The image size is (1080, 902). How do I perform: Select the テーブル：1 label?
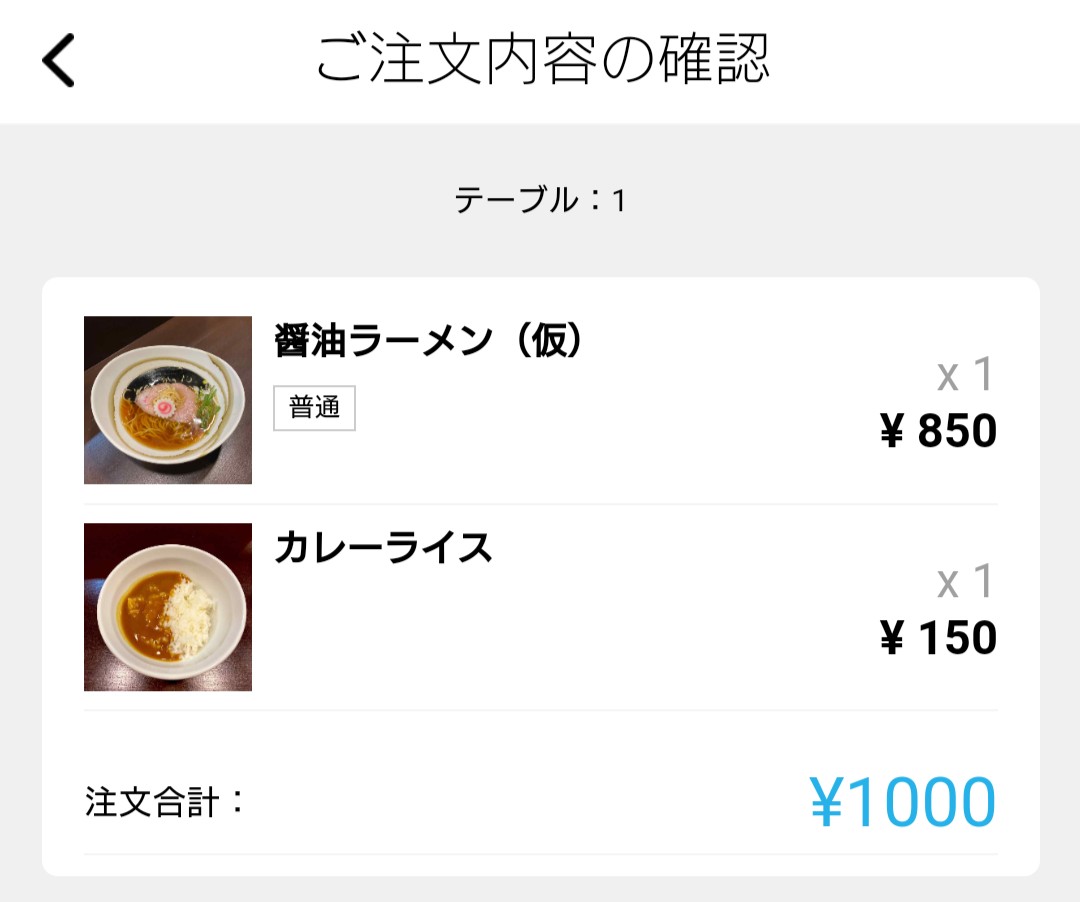point(540,201)
